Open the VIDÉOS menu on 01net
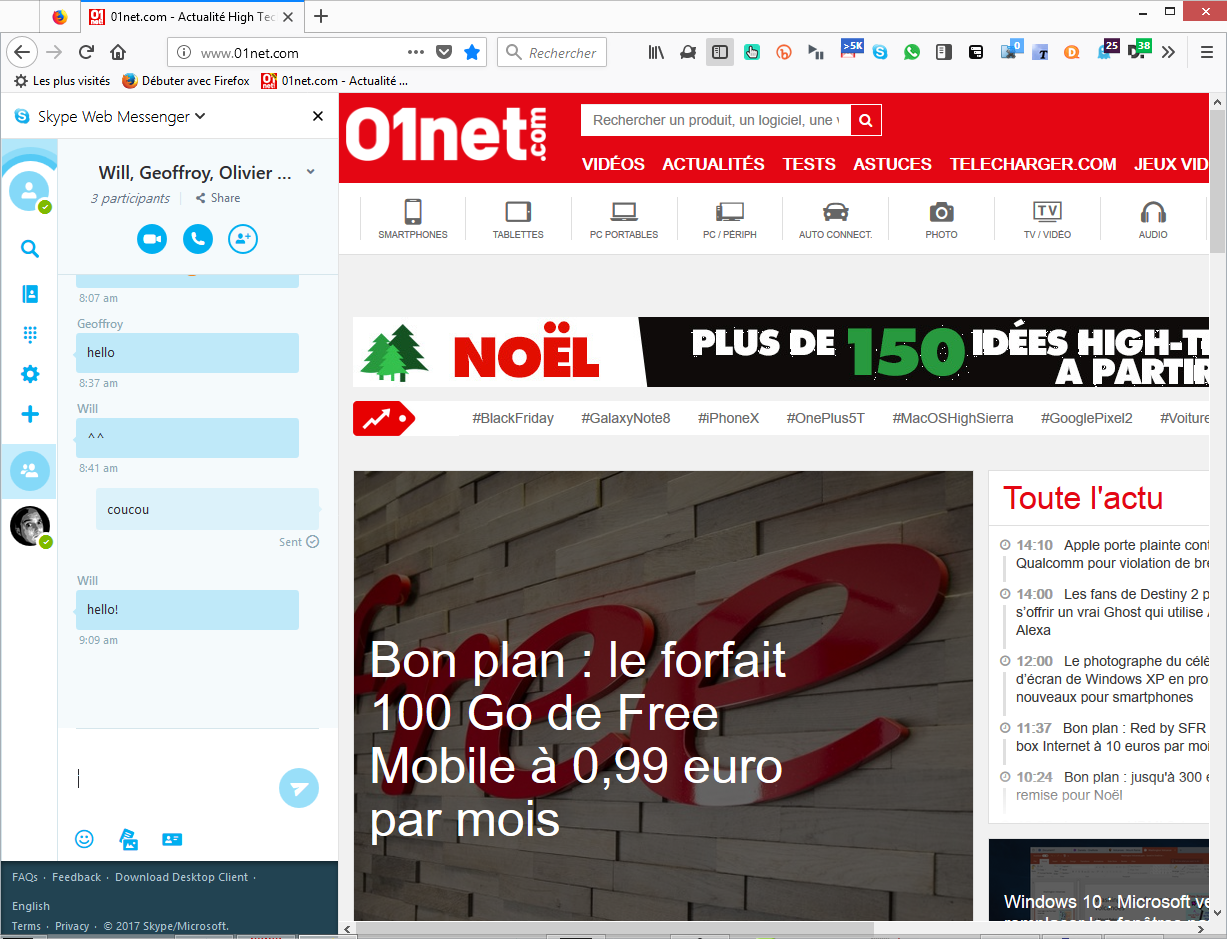The height and width of the screenshot is (939, 1227). (x=613, y=164)
